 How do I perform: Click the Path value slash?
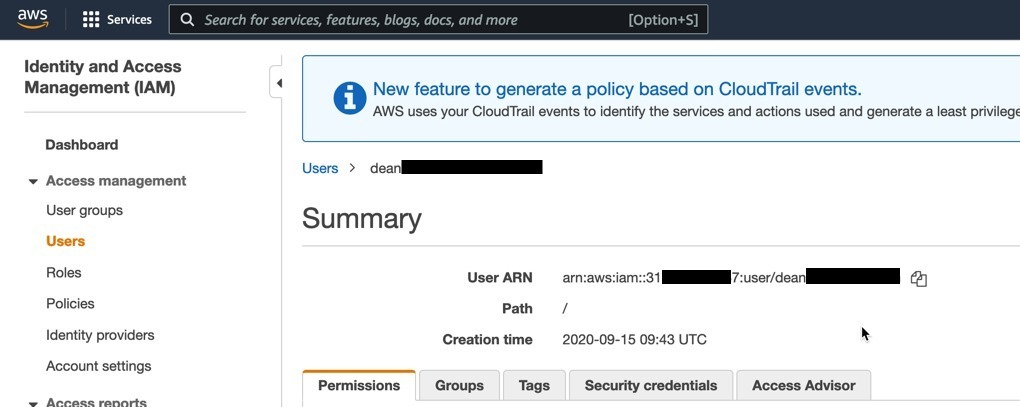565,309
